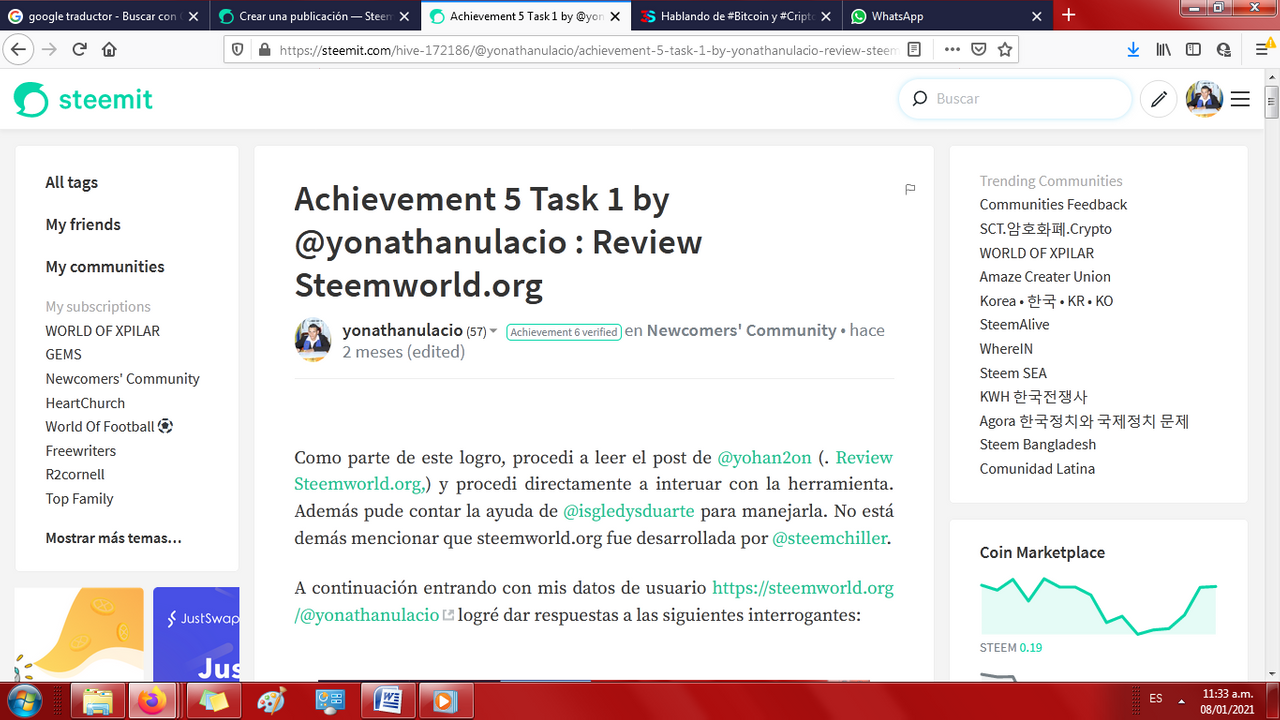Open Steem Bangladesh trending community
The image size is (1280, 720).
point(1037,444)
